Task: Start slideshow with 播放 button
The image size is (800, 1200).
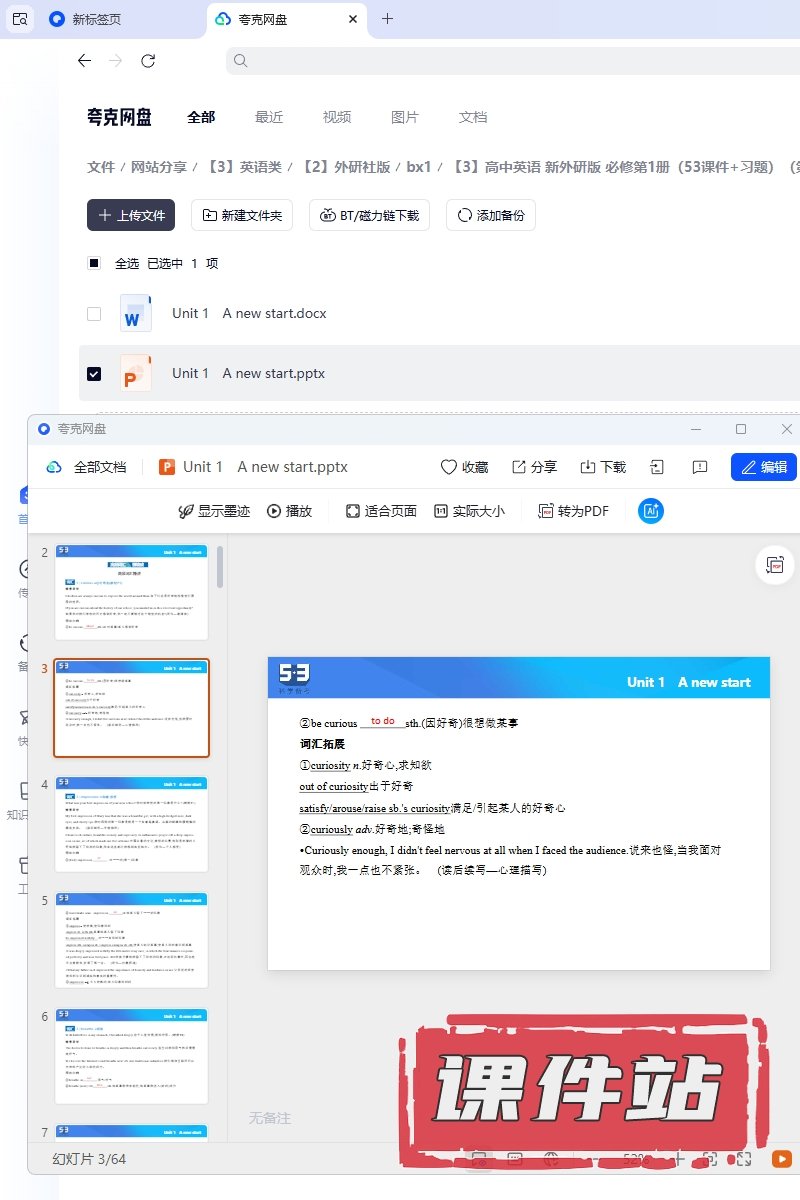Action: 289,511
